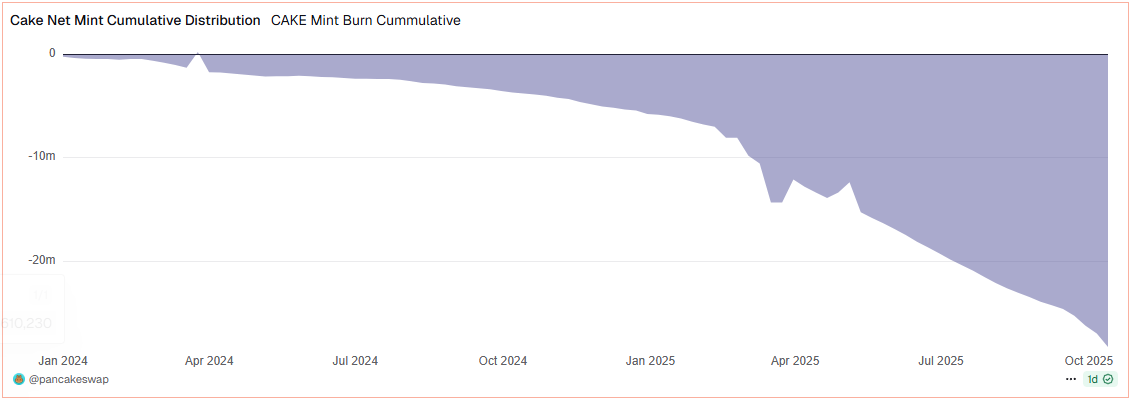Click the PancakeSwap bunny avatar icon

pyautogui.click(x=19, y=380)
